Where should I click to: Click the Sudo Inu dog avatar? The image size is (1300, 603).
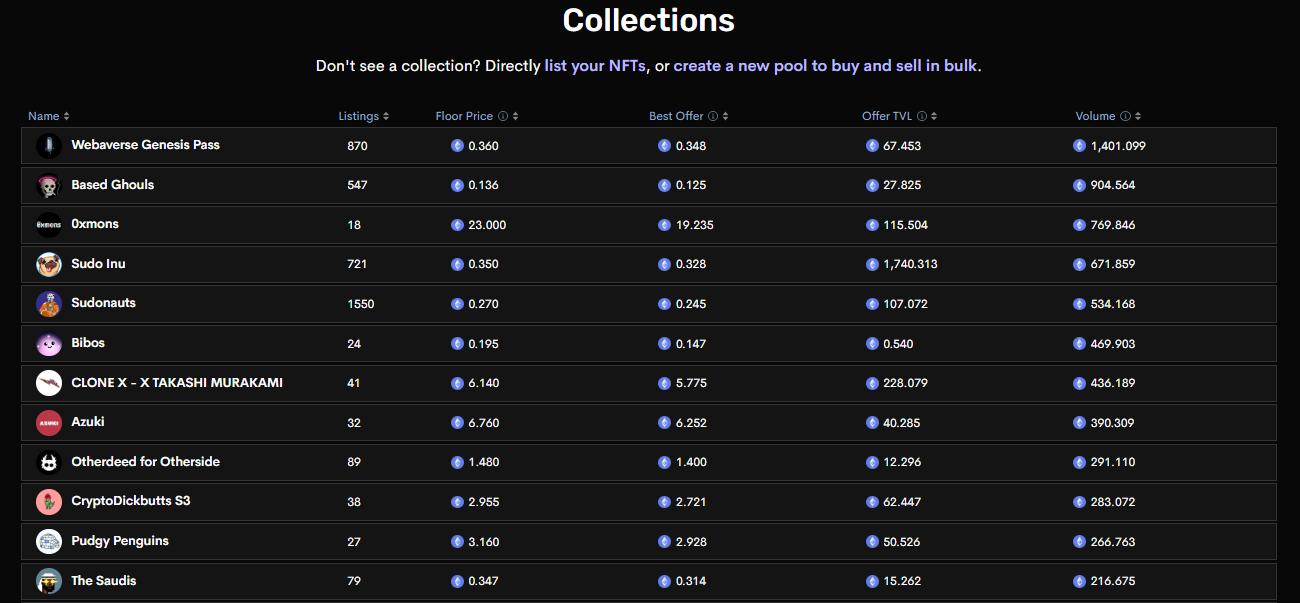pos(49,264)
